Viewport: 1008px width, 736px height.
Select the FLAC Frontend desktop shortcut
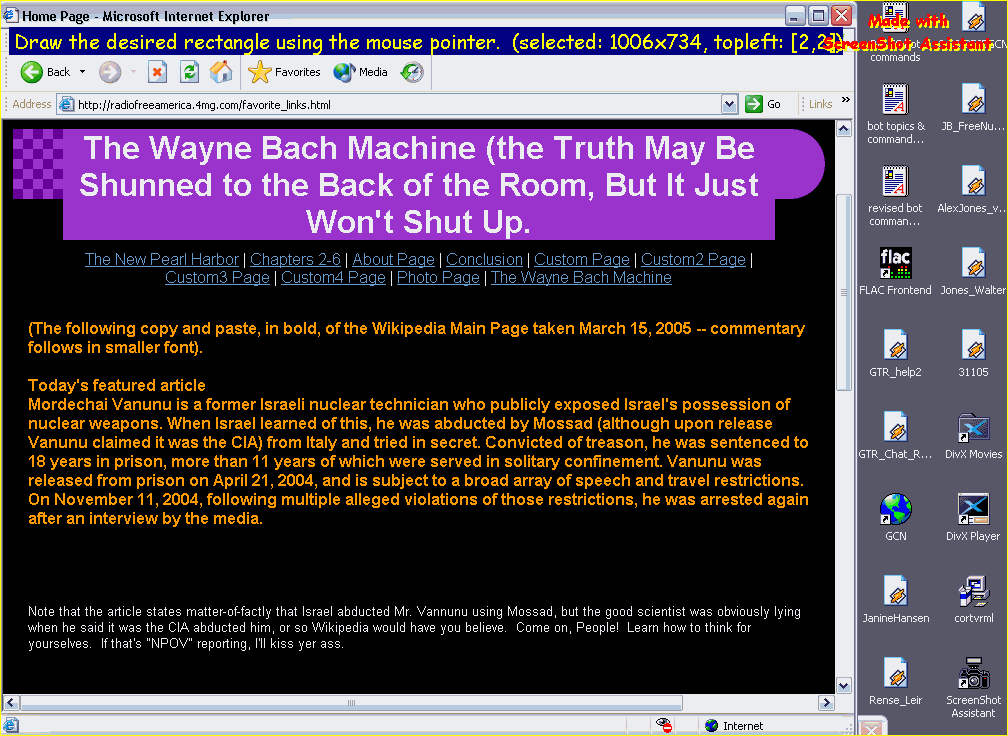click(895, 272)
